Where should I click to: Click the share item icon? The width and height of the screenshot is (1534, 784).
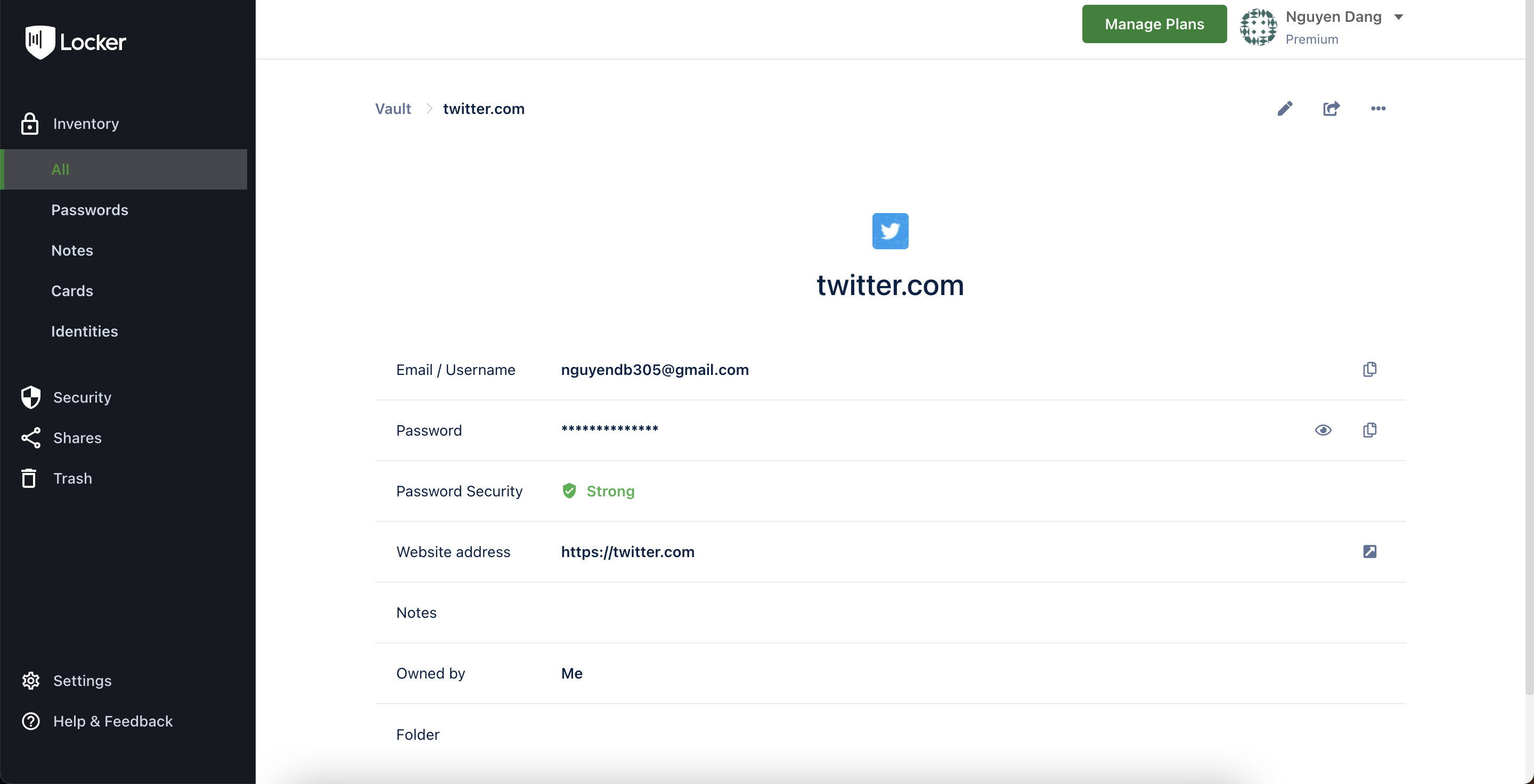click(1331, 108)
